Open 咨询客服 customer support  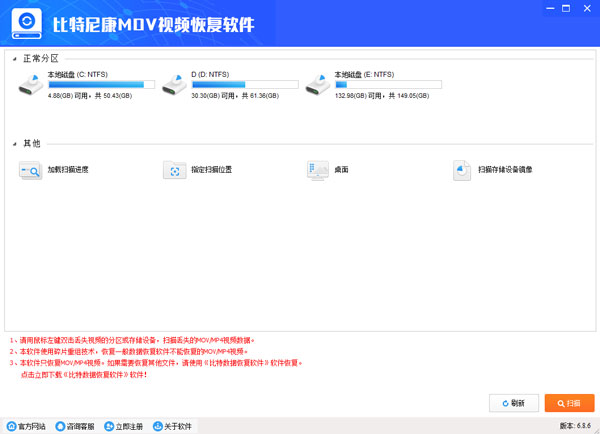[x=75, y=426]
